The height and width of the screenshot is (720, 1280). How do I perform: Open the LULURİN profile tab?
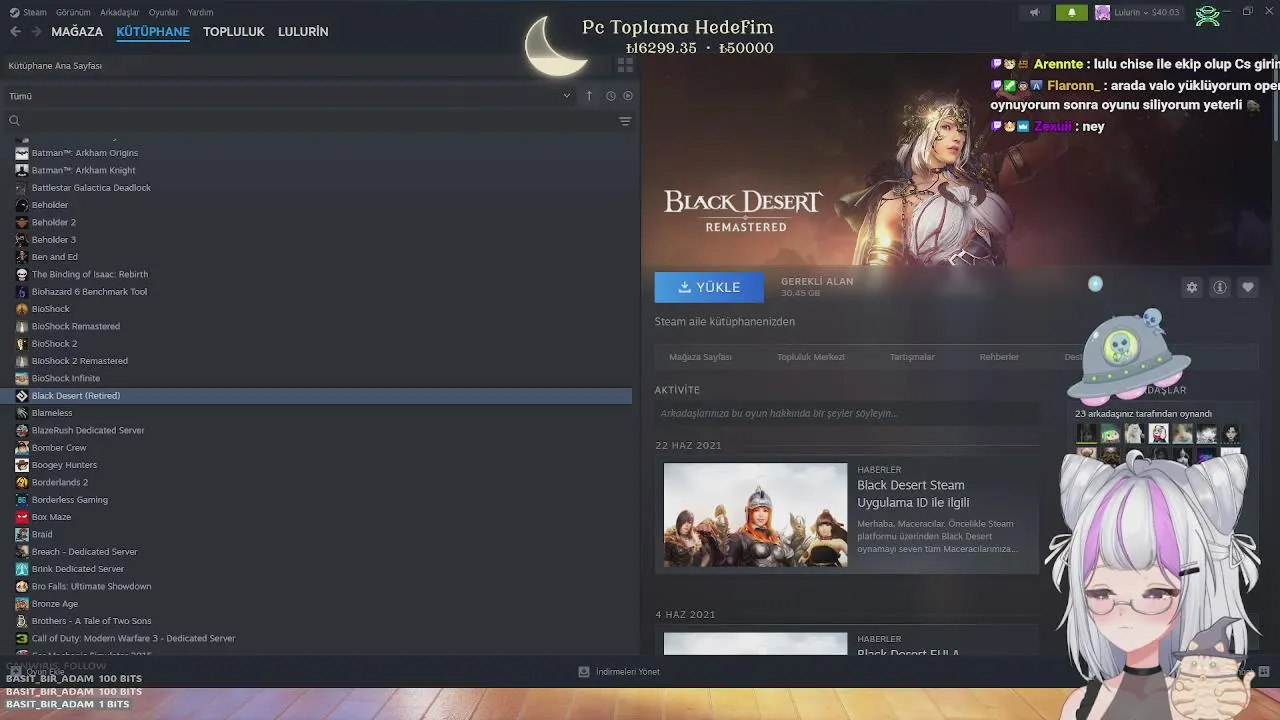pyautogui.click(x=303, y=32)
